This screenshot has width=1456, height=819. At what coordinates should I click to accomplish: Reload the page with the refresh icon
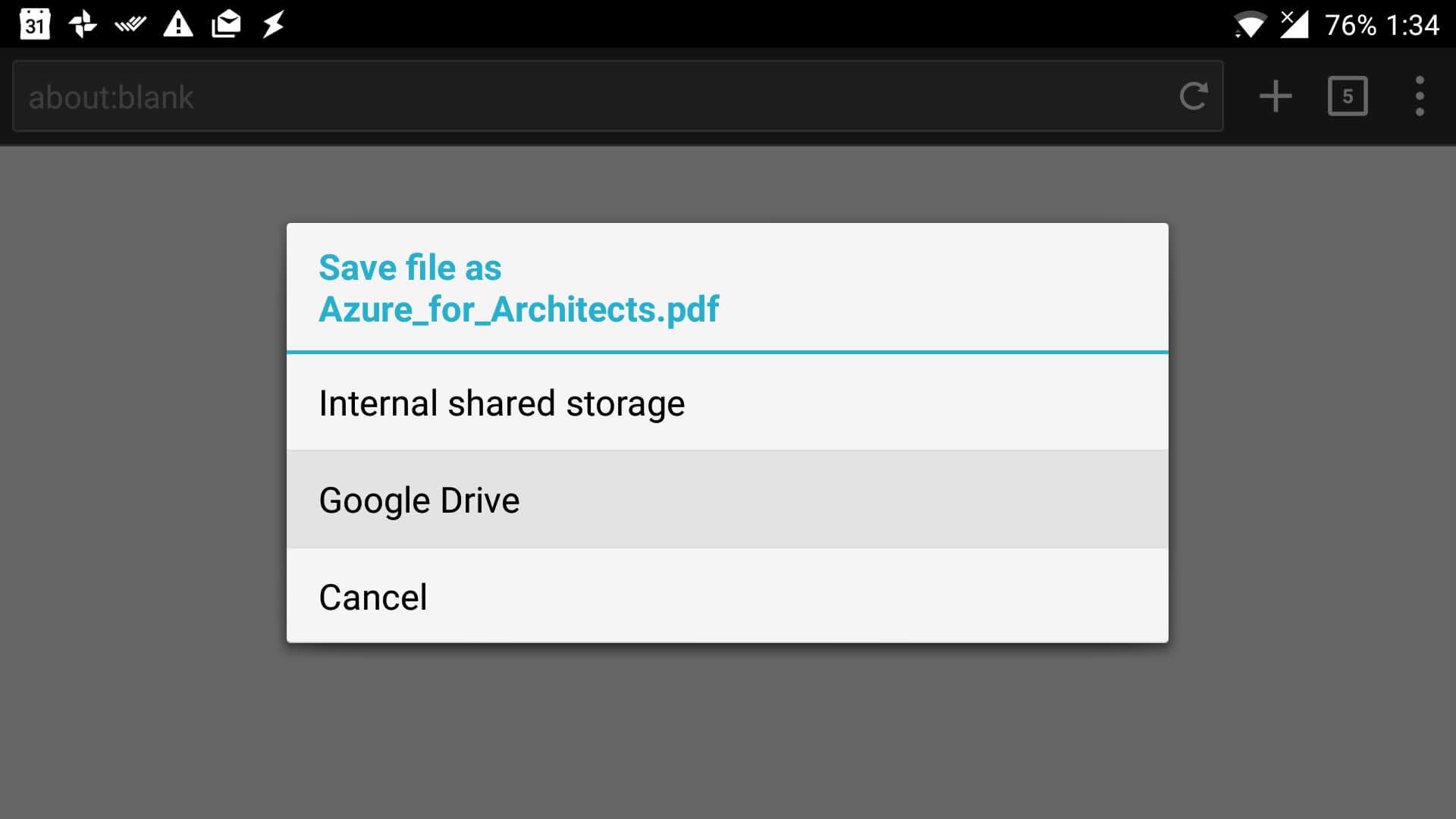[1193, 96]
